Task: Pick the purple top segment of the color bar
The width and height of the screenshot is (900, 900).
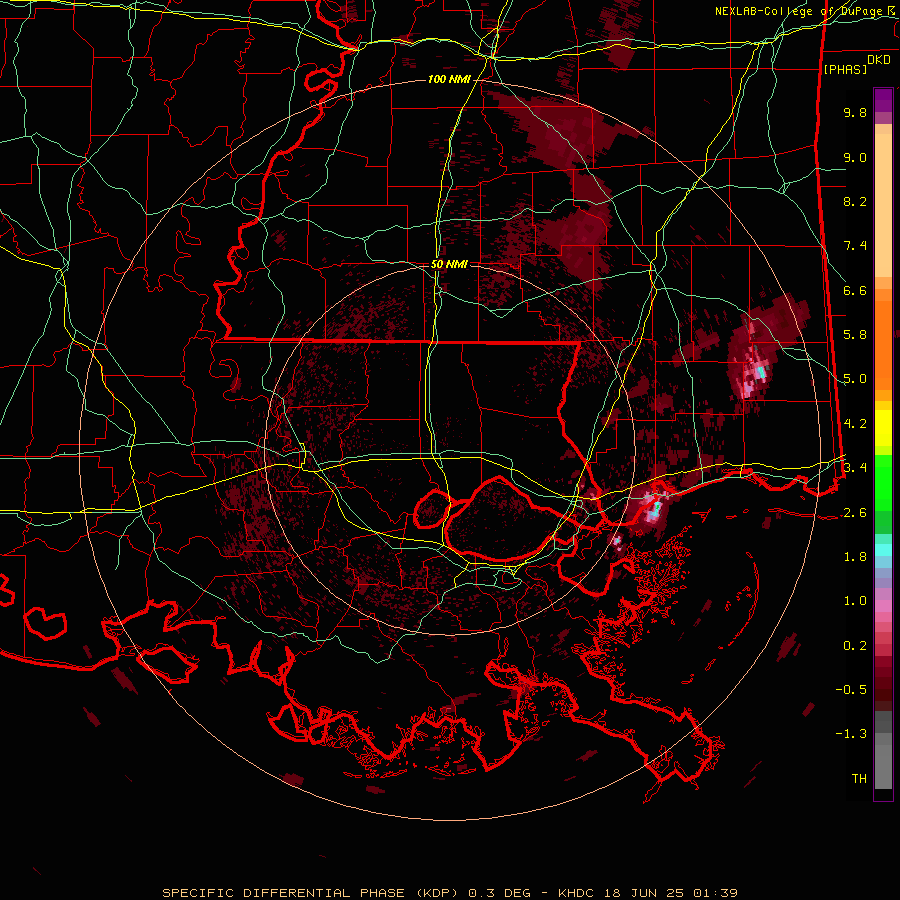Action: (x=883, y=100)
